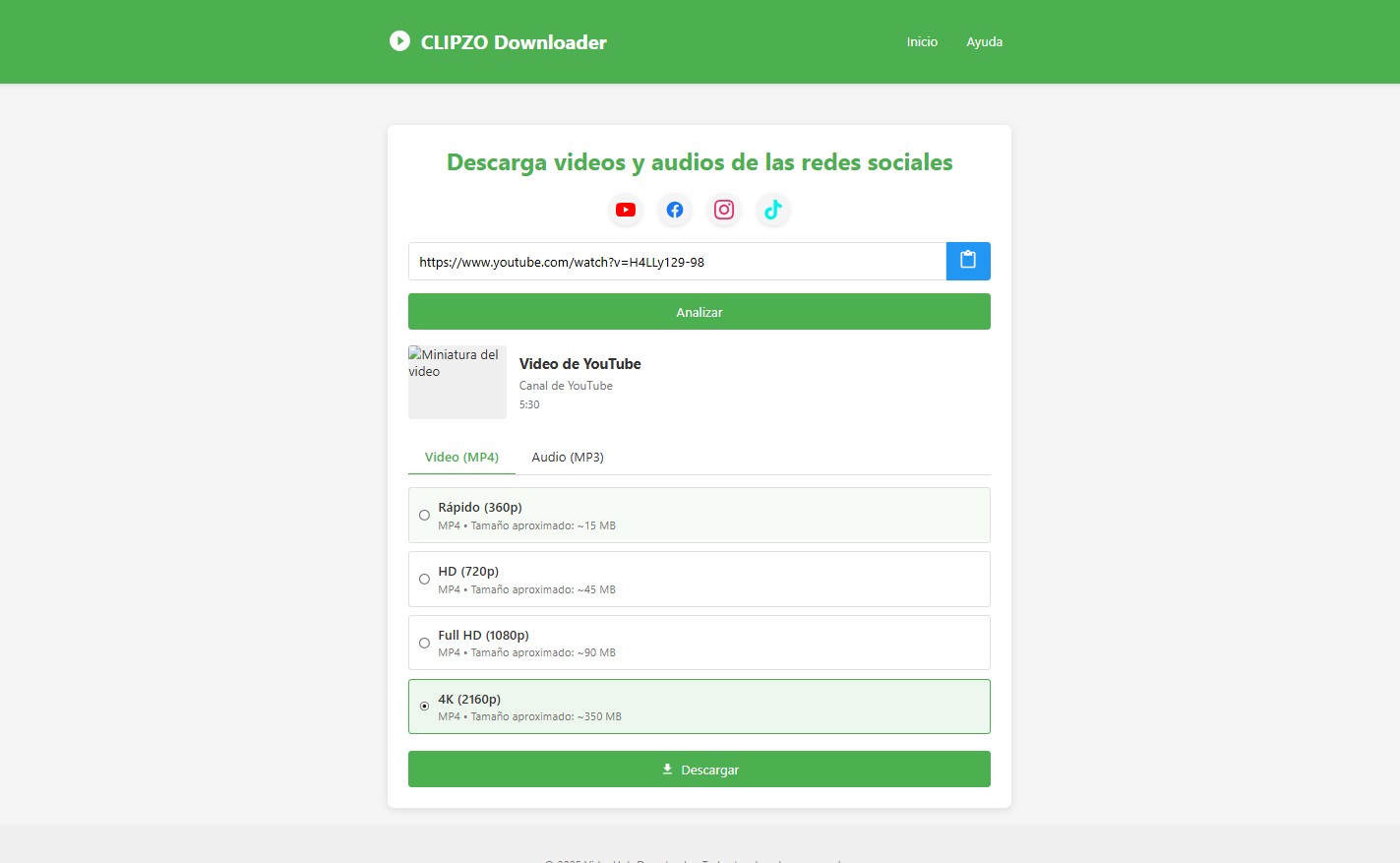Open the Ayuda menu item
The height and width of the screenshot is (863, 1400).
tap(985, 41)
